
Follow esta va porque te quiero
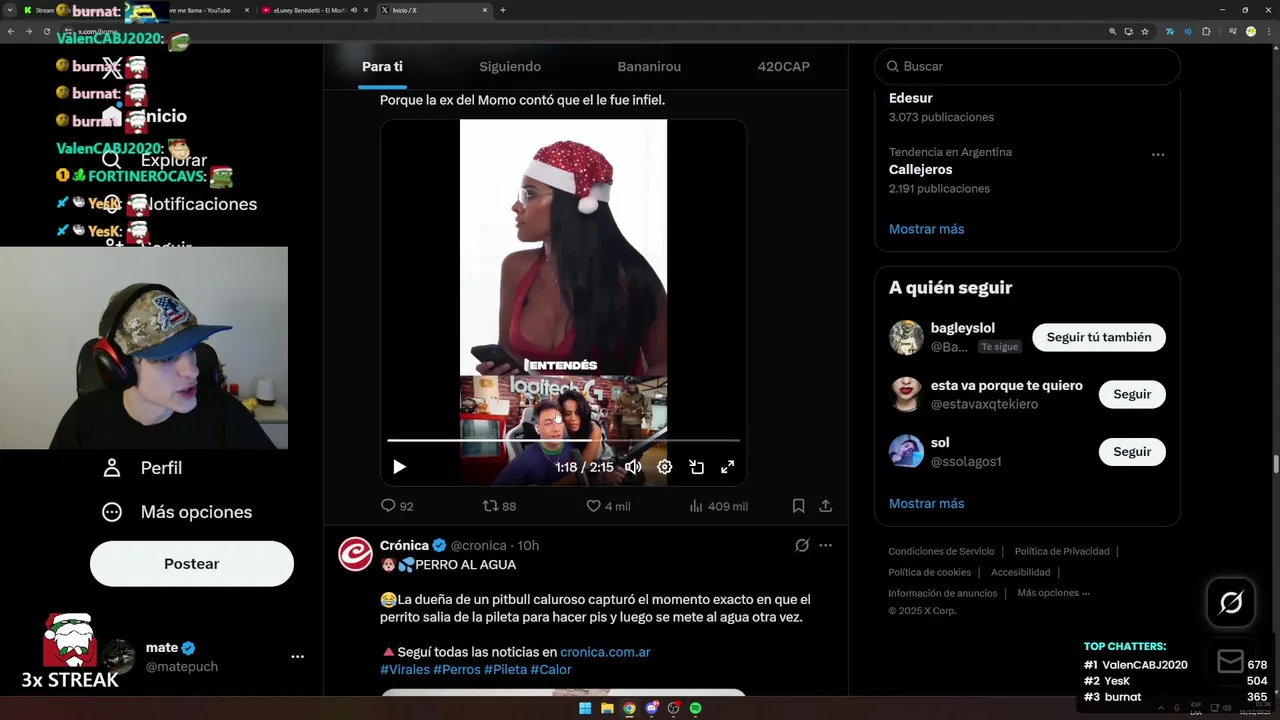(1132, 394)
